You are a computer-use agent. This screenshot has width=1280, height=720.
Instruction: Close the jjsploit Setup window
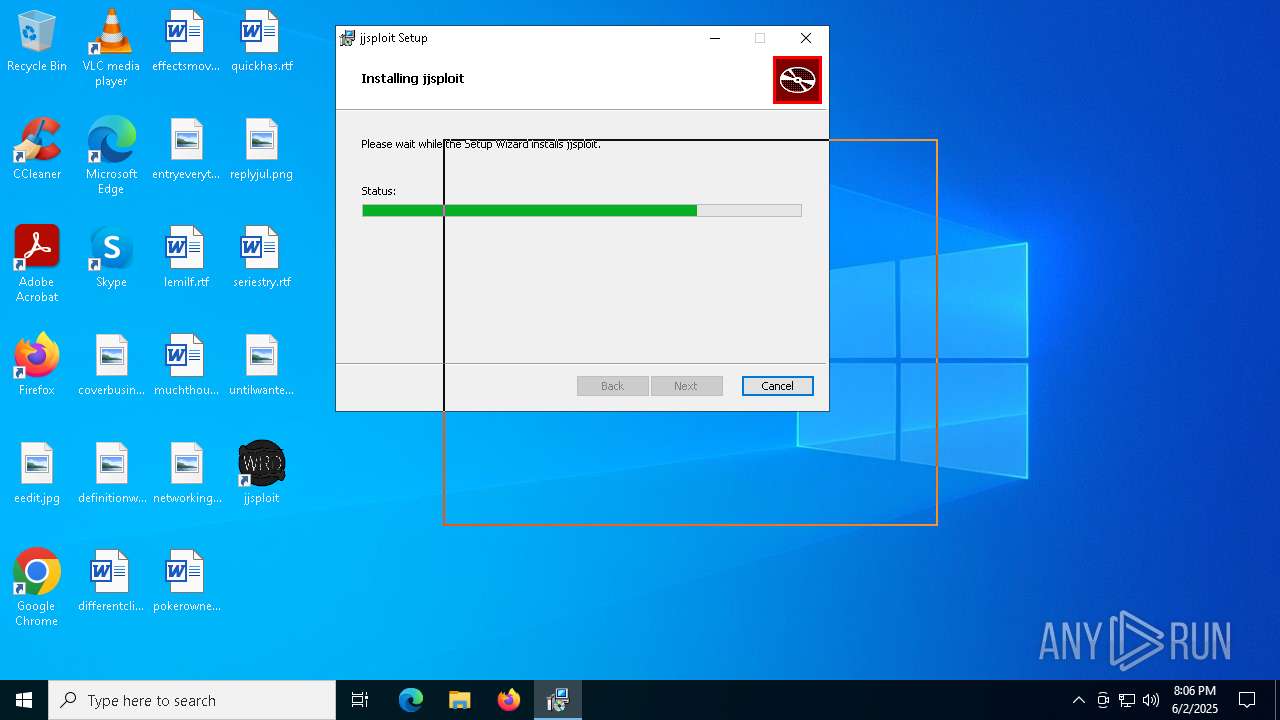coord(806,38)
